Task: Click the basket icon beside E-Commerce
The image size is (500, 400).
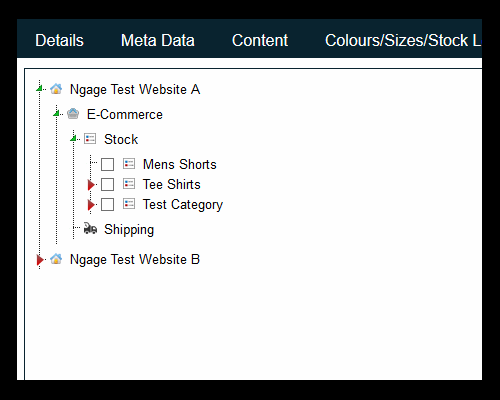Action: pyautogui.click(x=73, y=114)
